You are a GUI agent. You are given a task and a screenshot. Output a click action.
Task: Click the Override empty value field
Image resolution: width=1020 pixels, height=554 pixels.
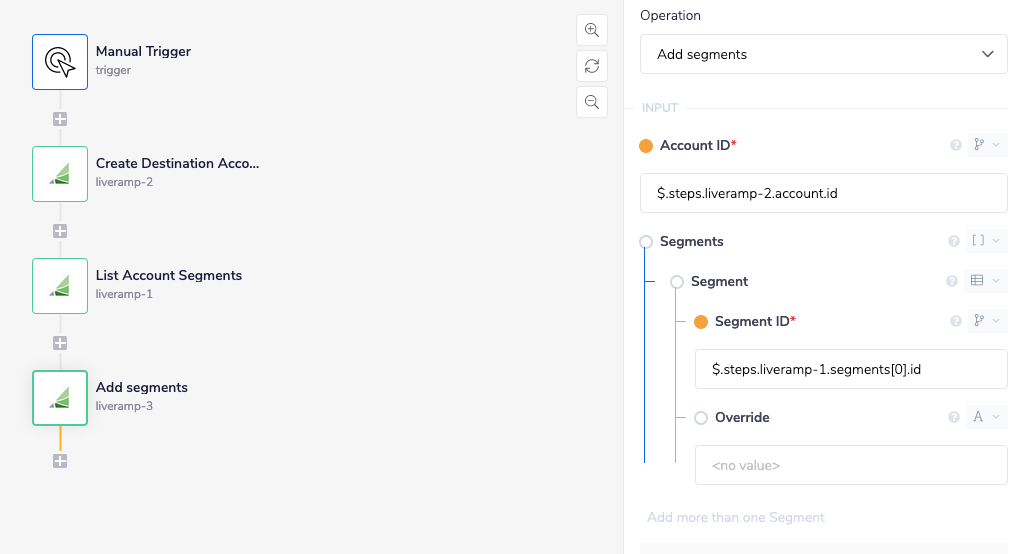click(850, 465)
